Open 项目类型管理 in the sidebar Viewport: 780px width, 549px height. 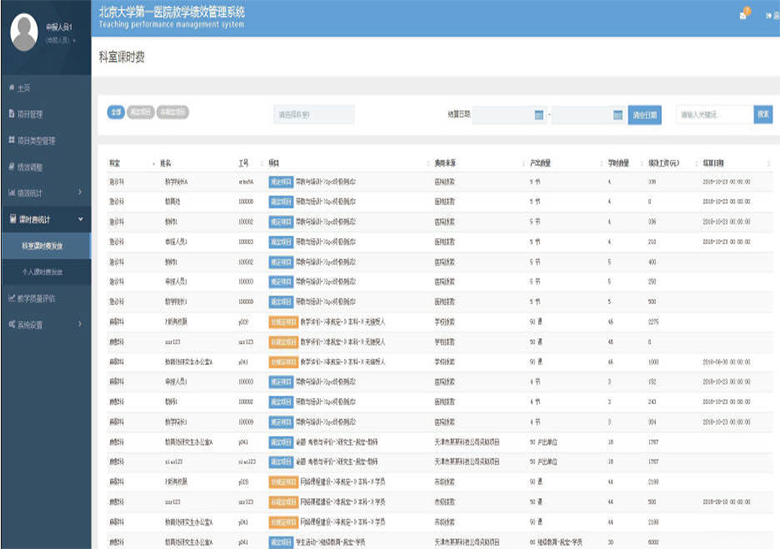(x=36, y=141)
